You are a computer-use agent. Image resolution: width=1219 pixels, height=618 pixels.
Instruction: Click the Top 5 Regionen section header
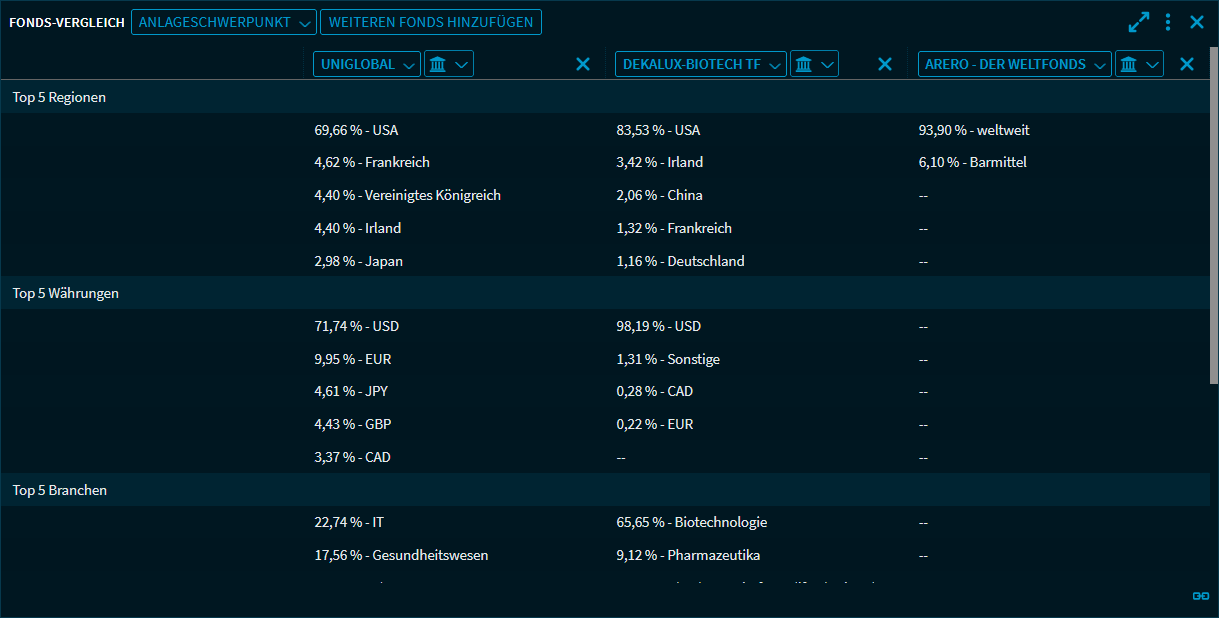(59, 97)
